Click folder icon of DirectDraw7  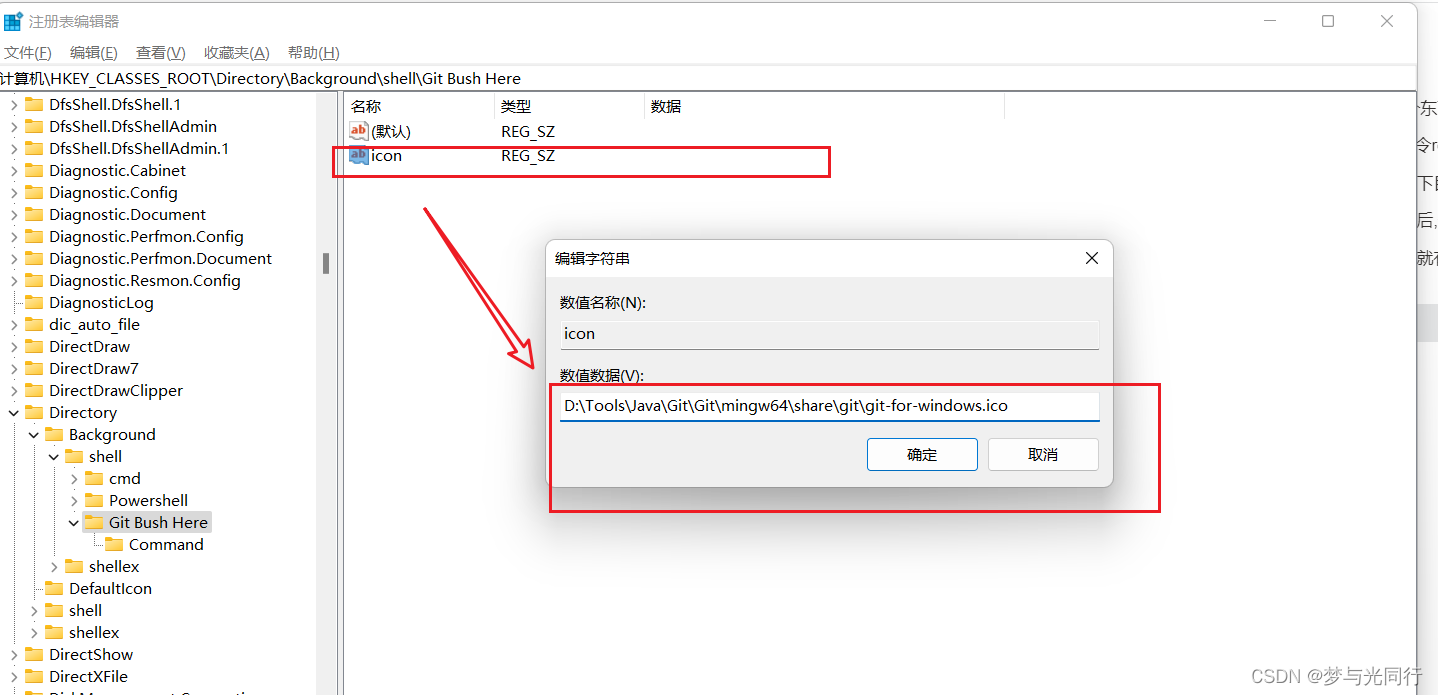34,368
